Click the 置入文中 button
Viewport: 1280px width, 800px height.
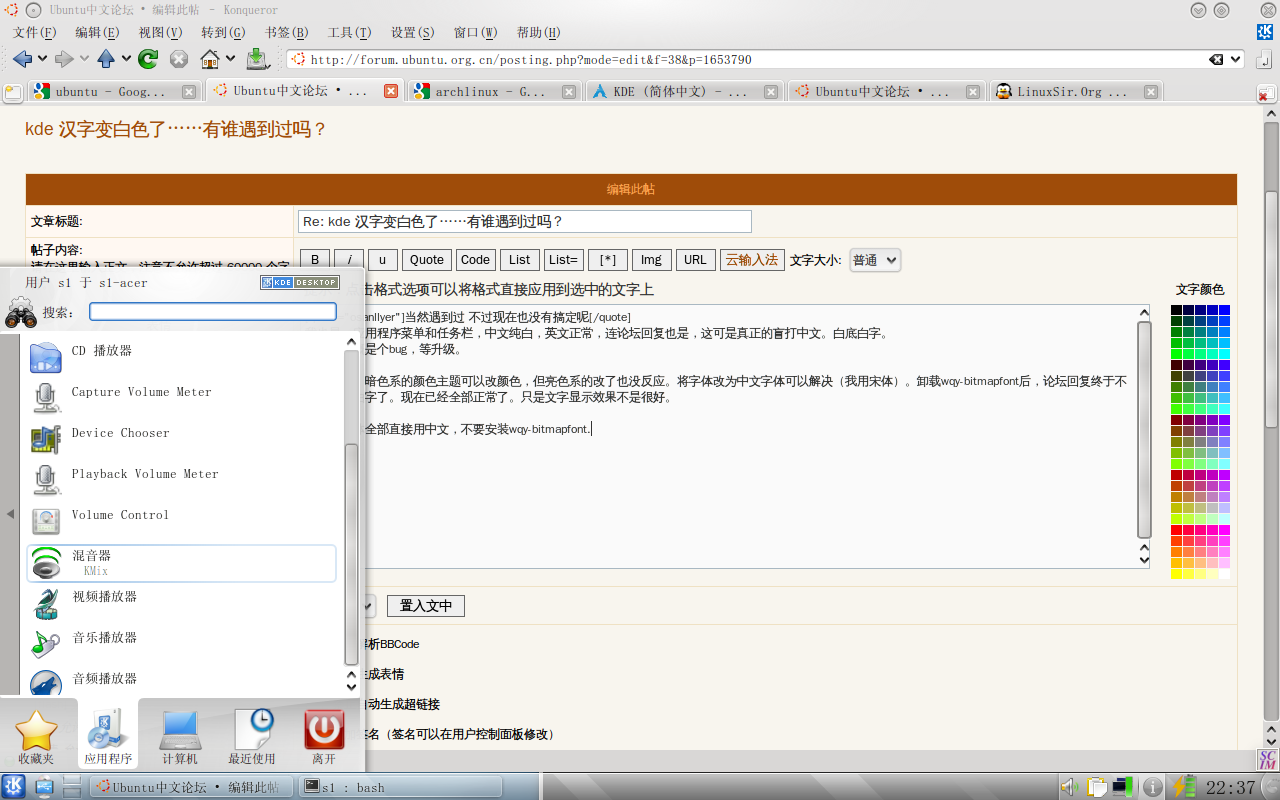[x=426, y=606]
